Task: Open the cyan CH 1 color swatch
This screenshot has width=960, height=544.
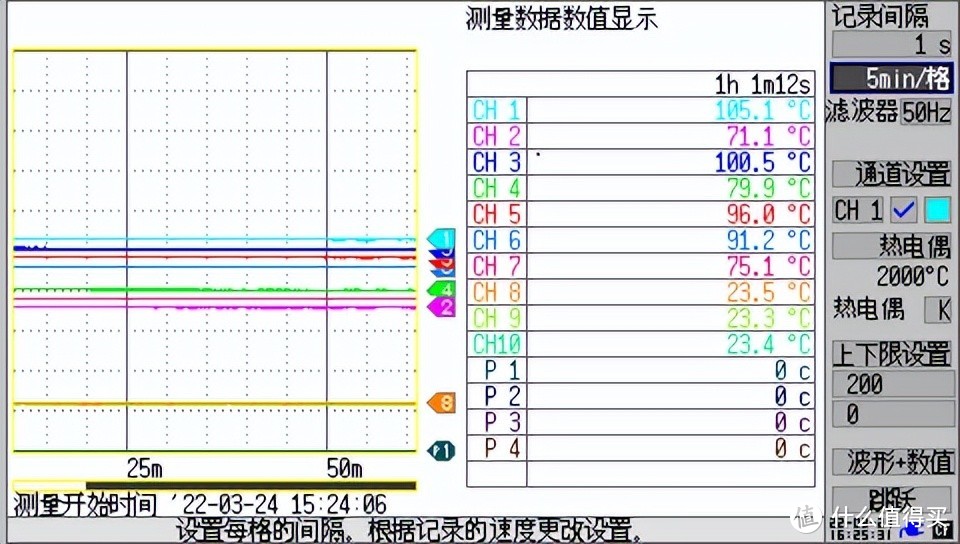Action: click(937, 211)
